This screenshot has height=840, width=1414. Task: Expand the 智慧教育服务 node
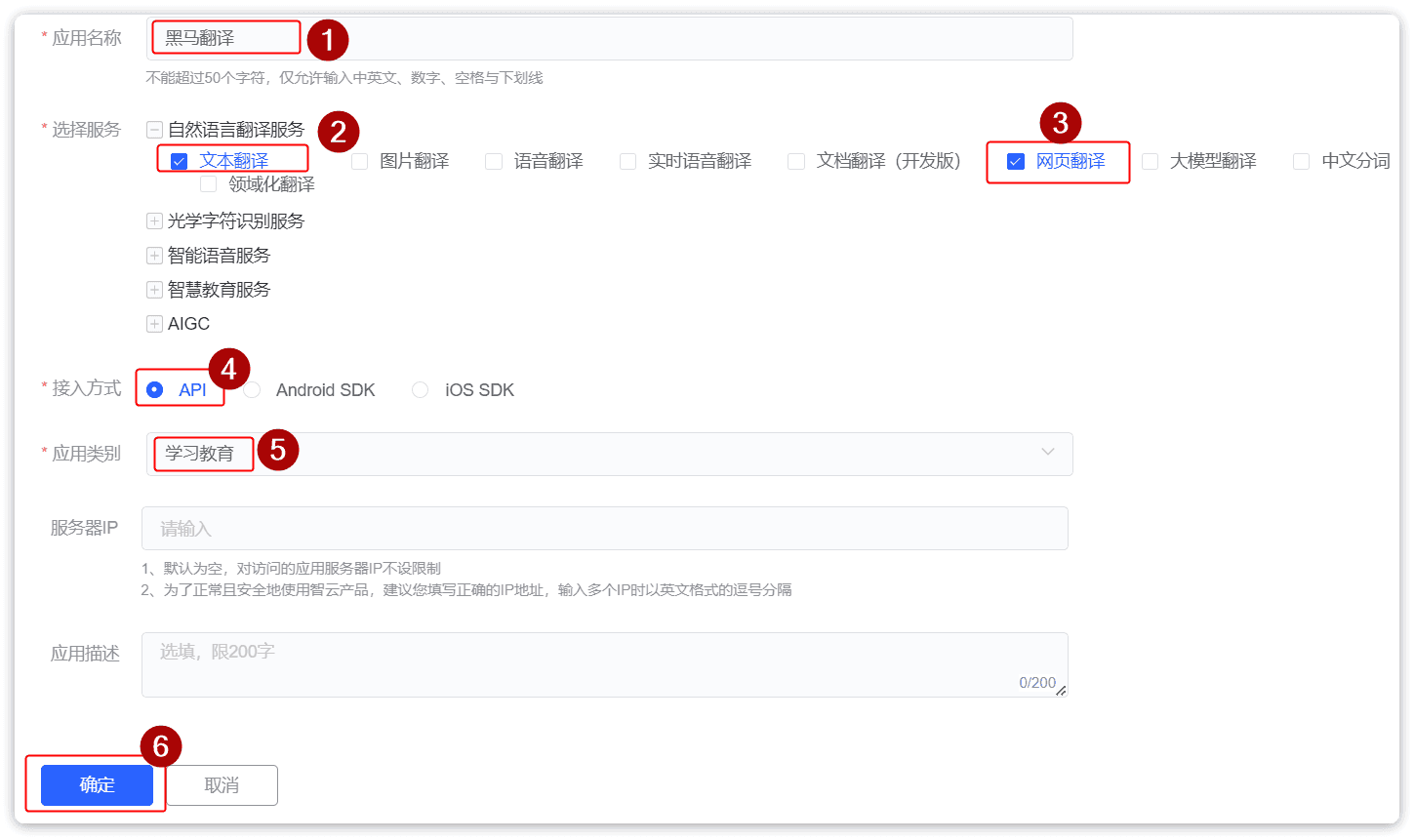pos(154,290)
